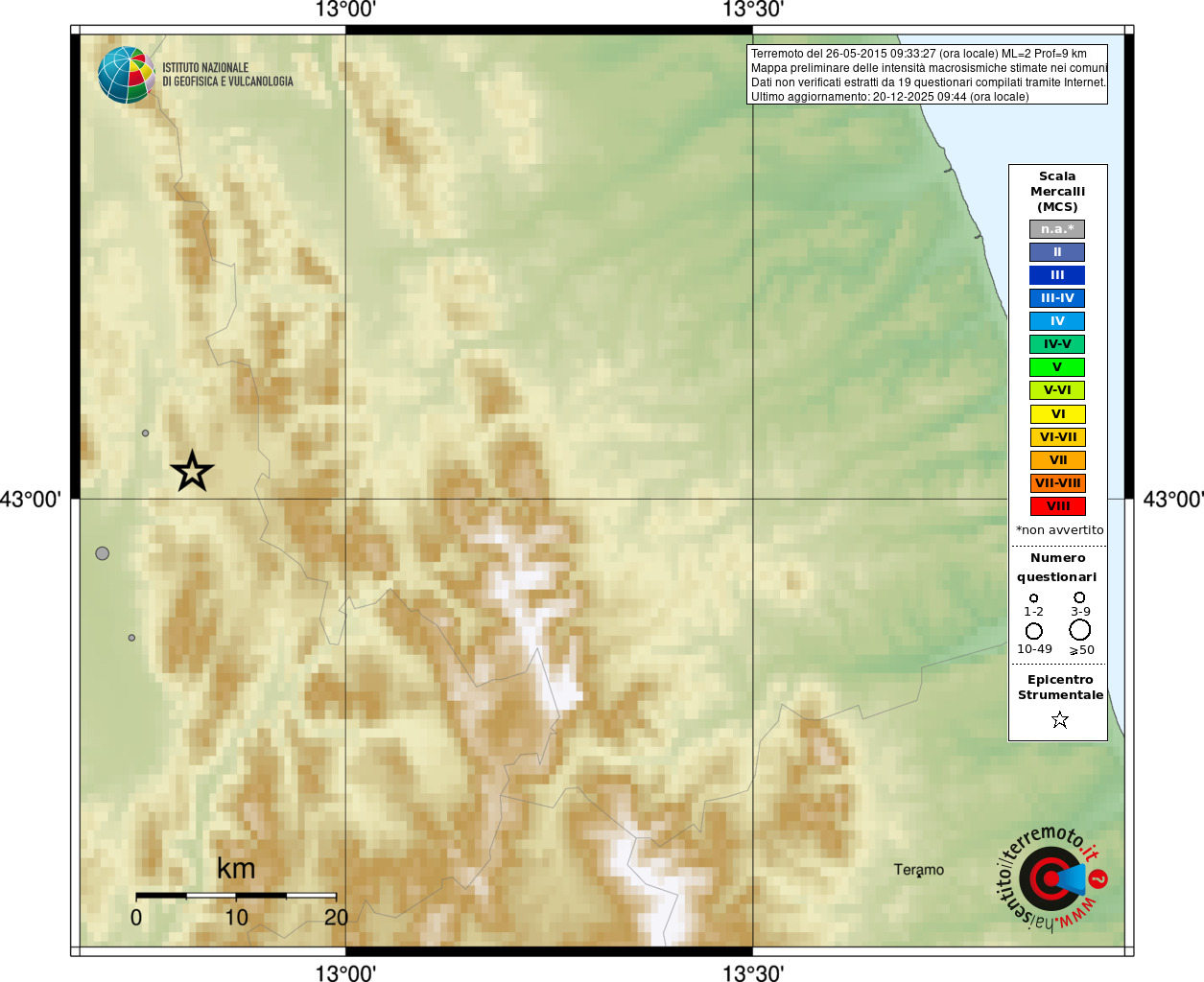Image resolution: width=1204 pixels, height=982 pixels.
Task: Select the n.a.* gray legend swatch
Action: click(x=1057, y=229)
